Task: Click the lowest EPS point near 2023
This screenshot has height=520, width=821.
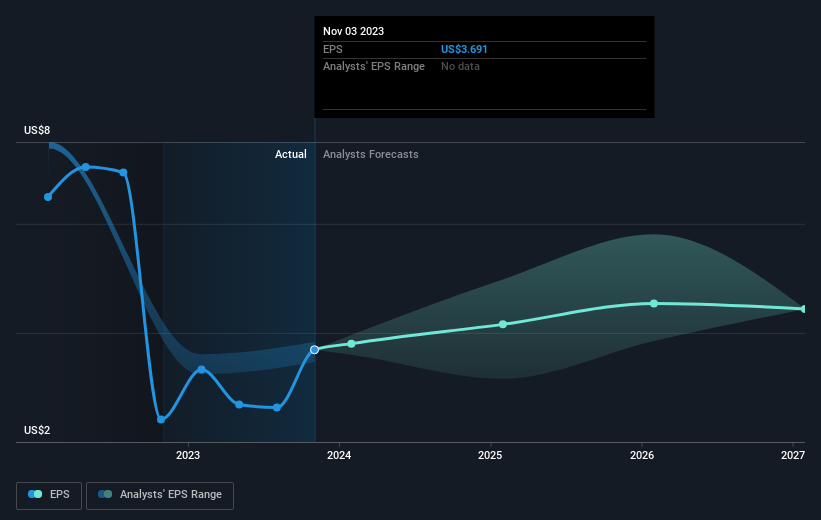Action: click(x=161, y=419)
